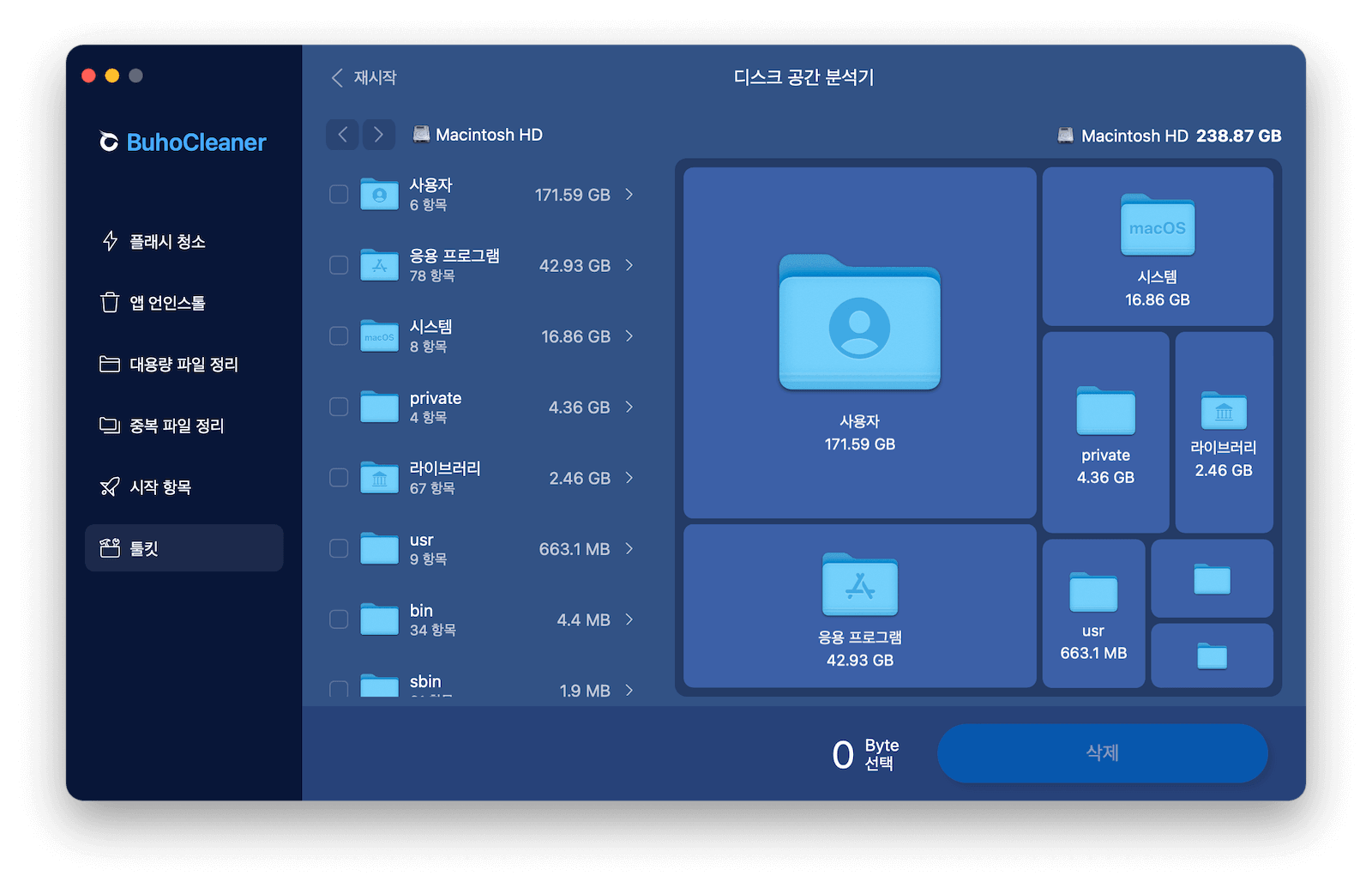This screenshot has width=1372, height=888.
Task: Expand private row chevron at 4.36 GB
Action: point(629,407)
